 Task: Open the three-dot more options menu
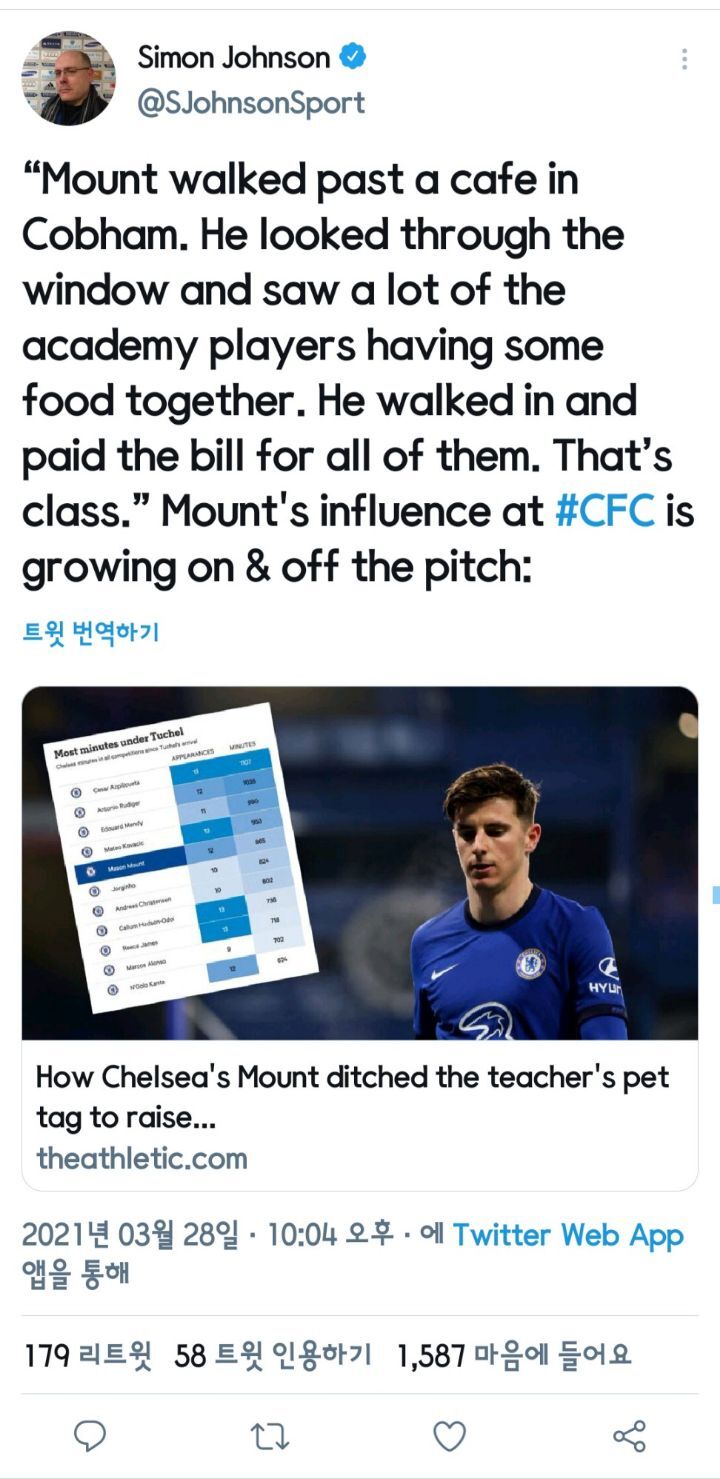[684, 59]
